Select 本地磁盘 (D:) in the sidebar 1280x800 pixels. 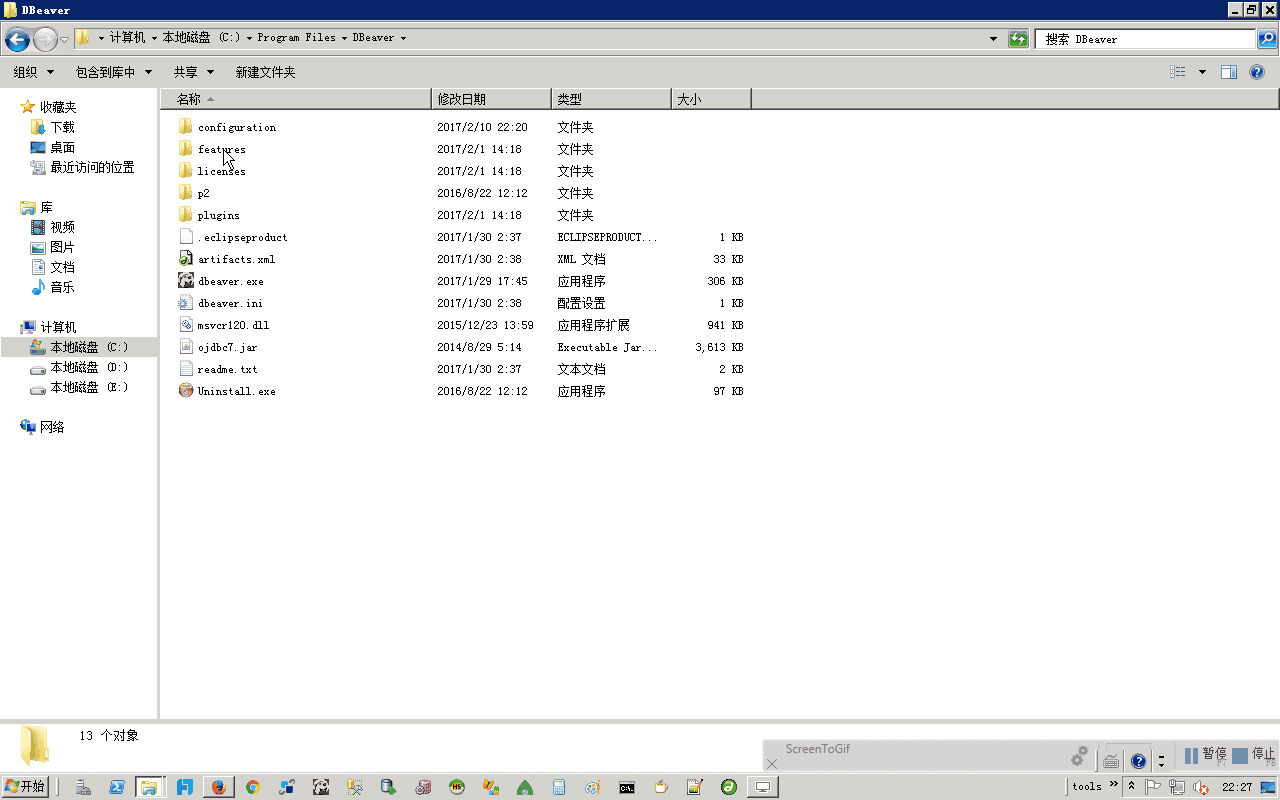pyautogui.click(x=89, y=367)
